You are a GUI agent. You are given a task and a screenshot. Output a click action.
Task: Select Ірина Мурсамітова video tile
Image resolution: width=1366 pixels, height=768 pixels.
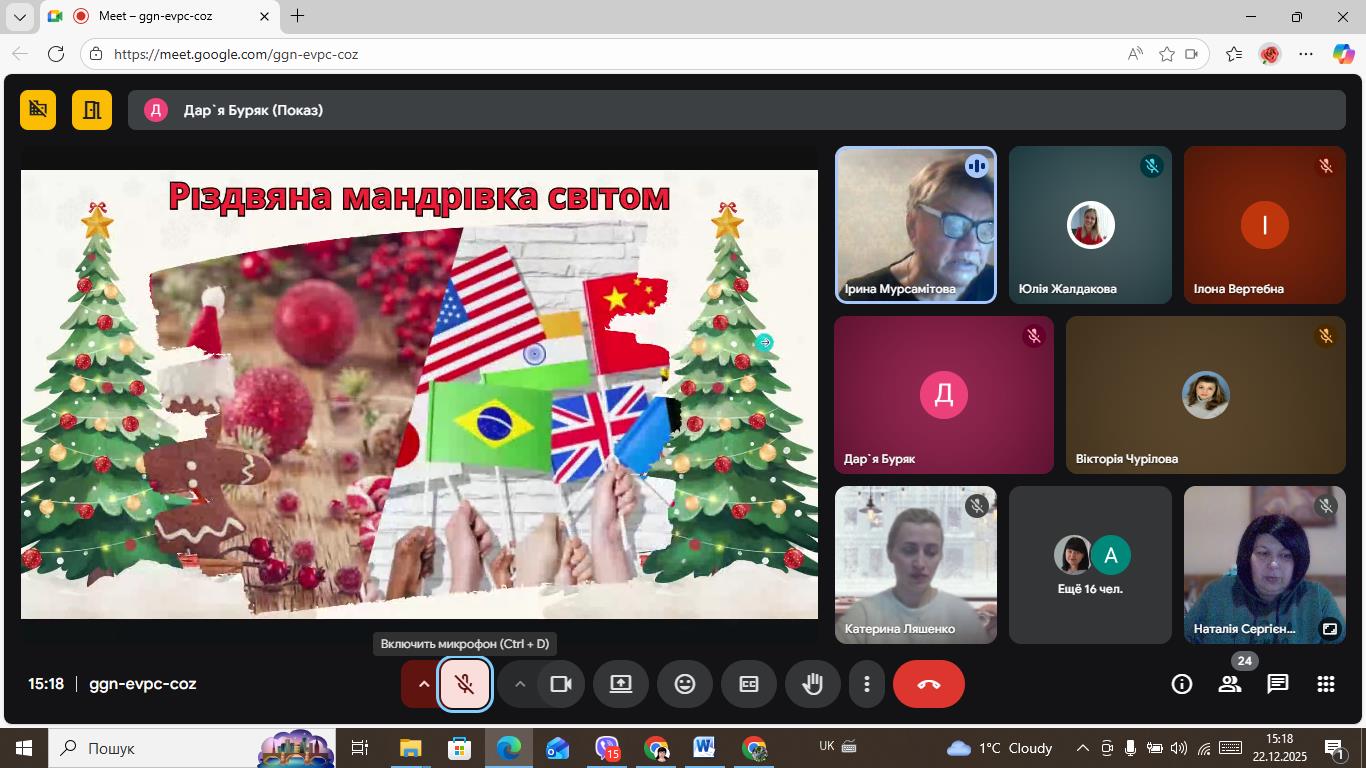915,225
